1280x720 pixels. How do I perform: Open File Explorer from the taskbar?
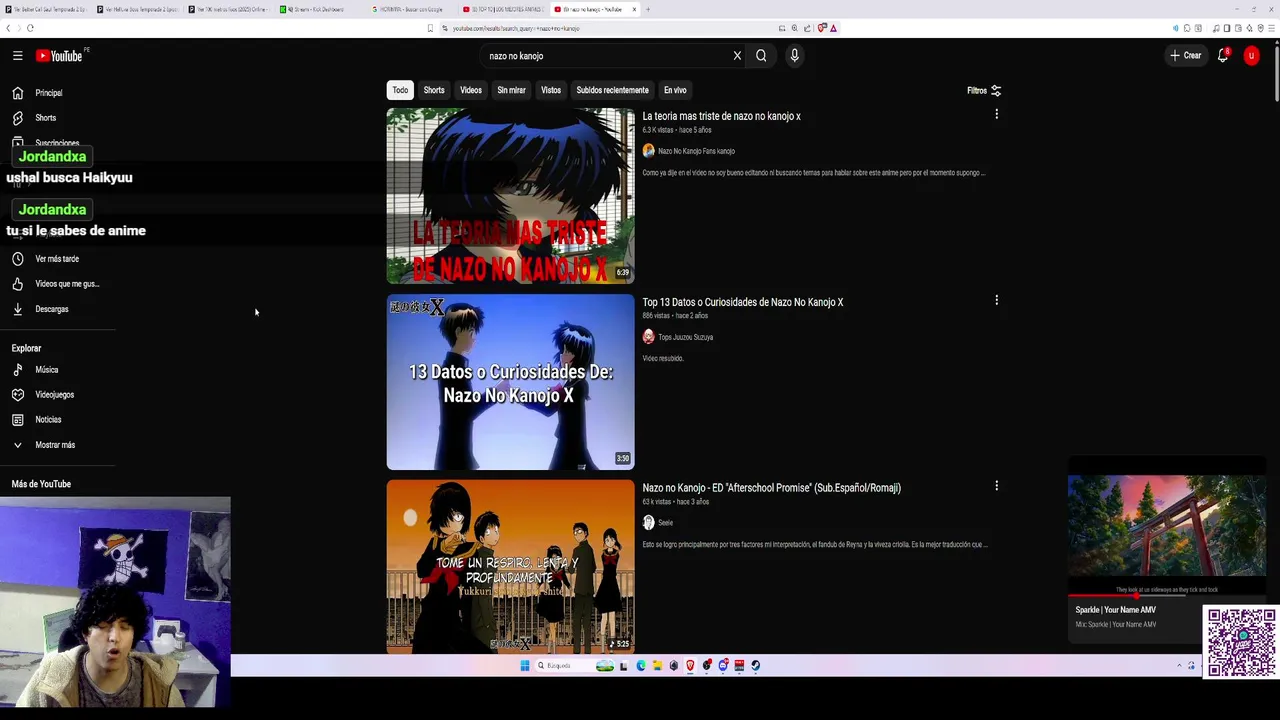(x=657, y=666)
